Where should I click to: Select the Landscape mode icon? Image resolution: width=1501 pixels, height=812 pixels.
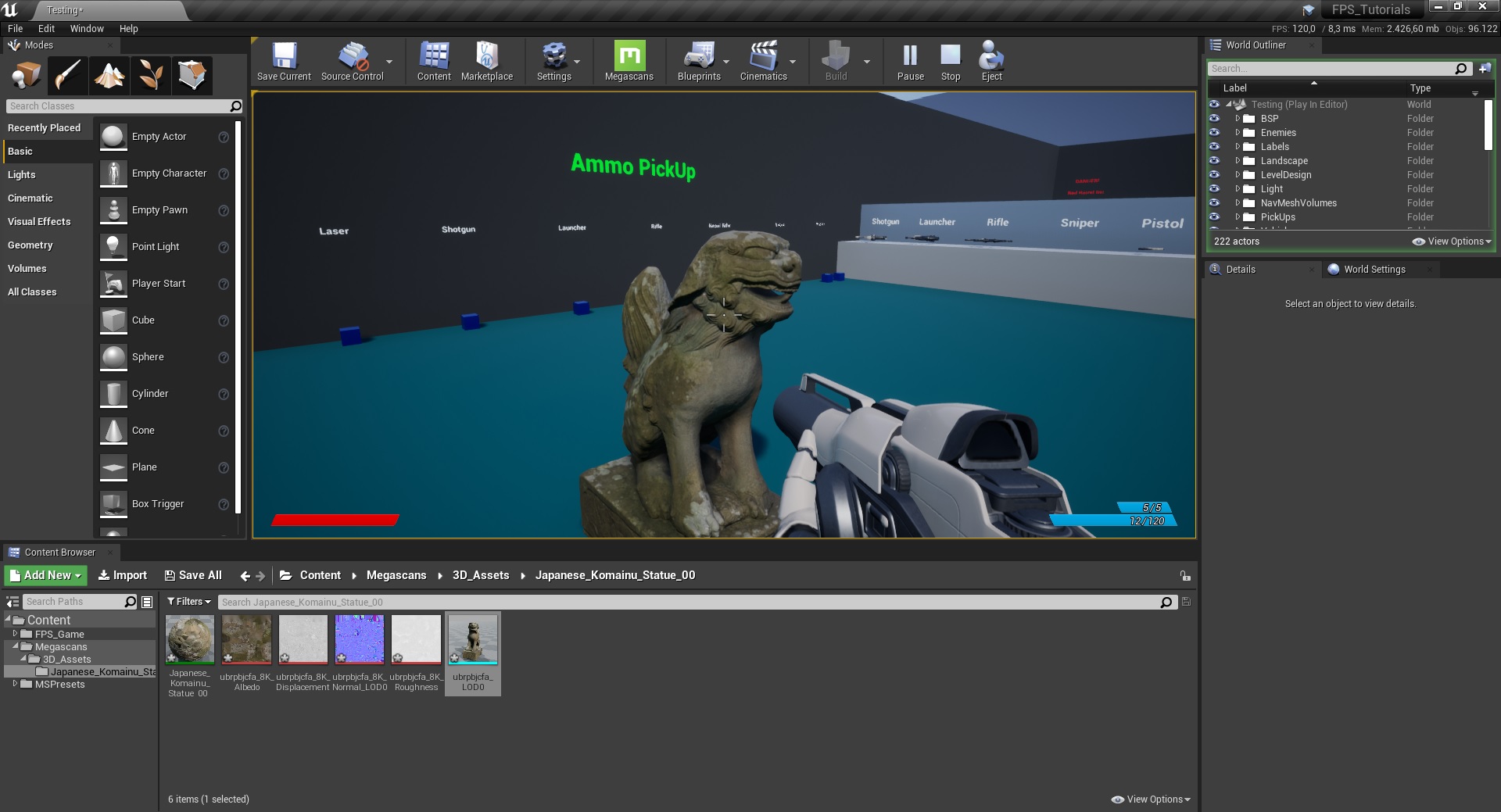coord(109,76)
